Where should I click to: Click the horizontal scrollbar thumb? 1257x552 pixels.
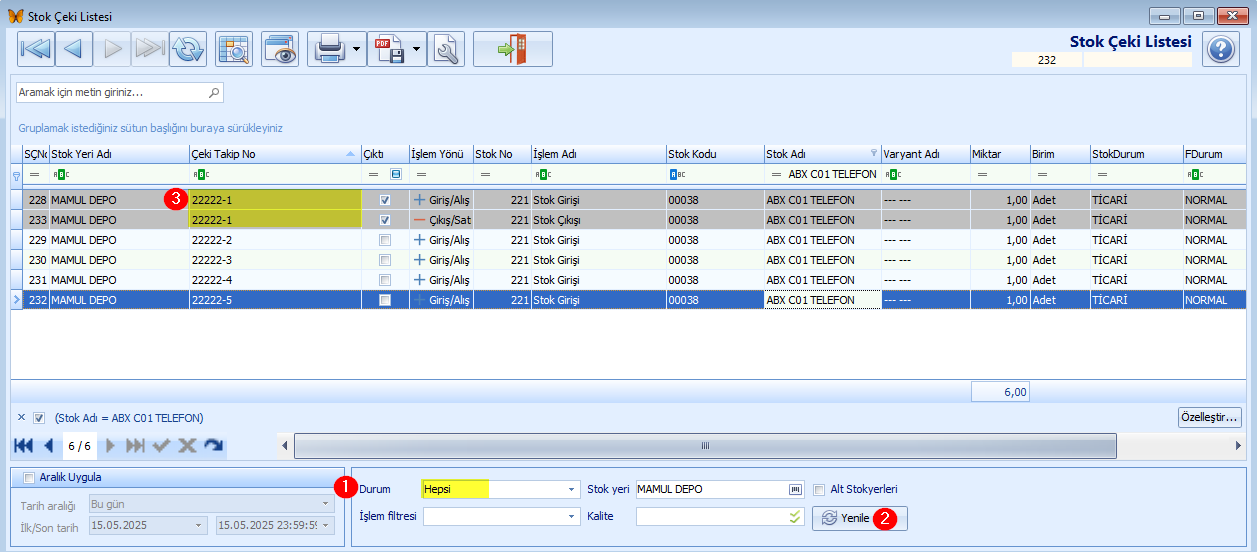point(705,445)
